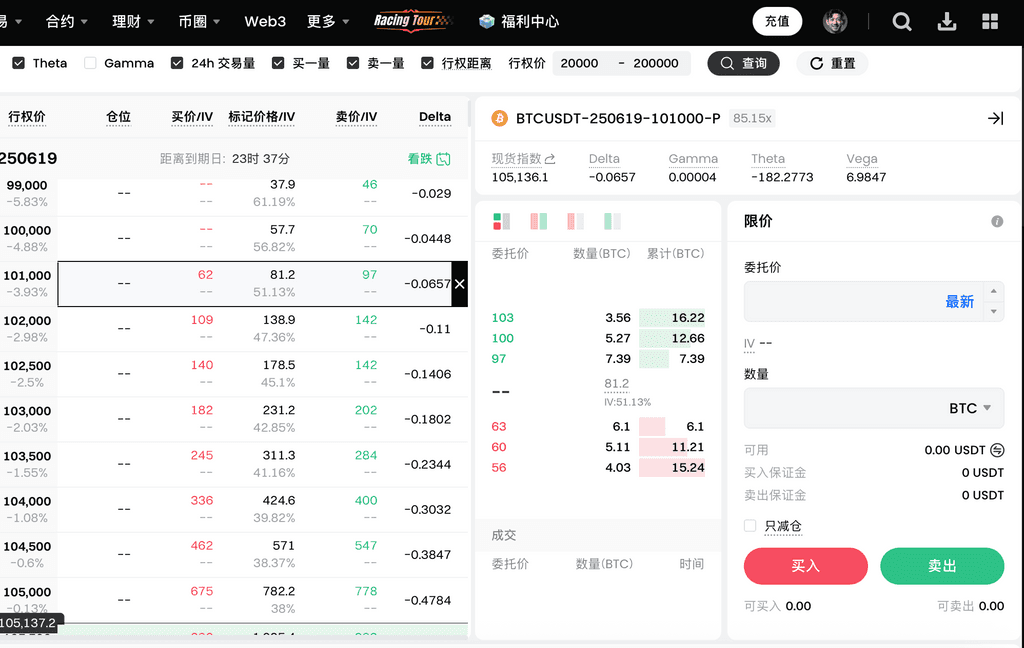The image size is (1024, 648).
Task: Open the four-square grid apps menu
Action: 990,21
